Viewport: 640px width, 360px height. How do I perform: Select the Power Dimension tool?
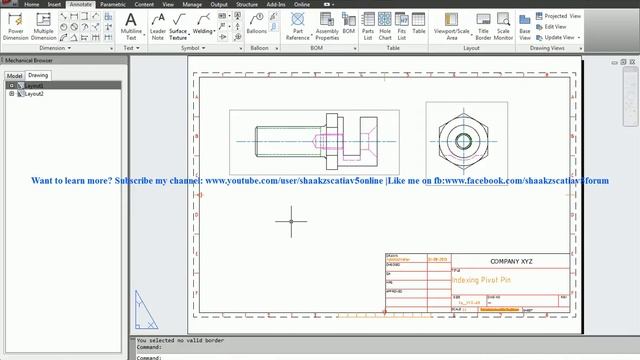(16, 27)
